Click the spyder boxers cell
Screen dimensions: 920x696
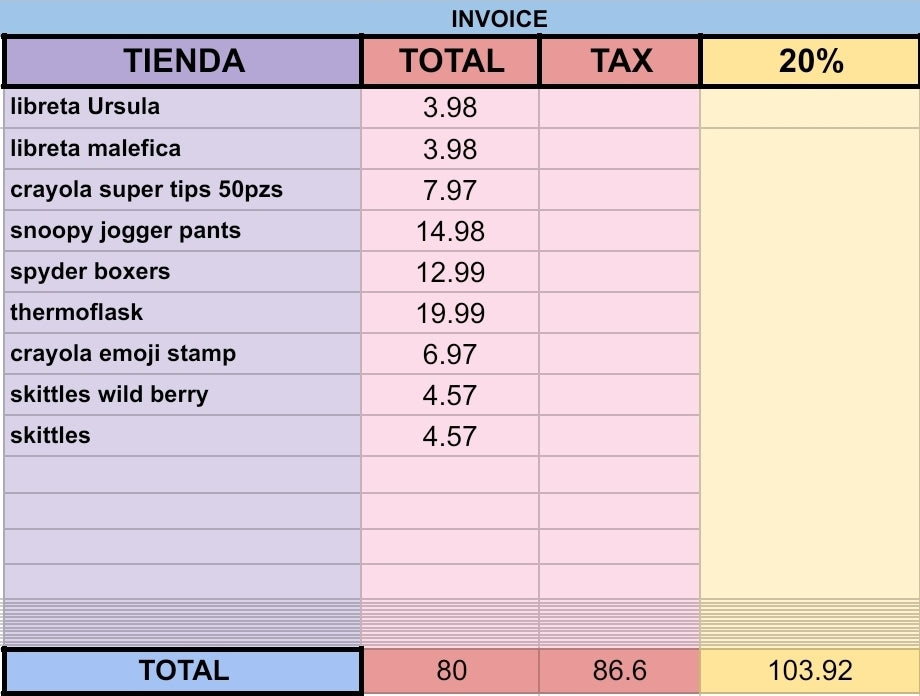tap(183, 272)
